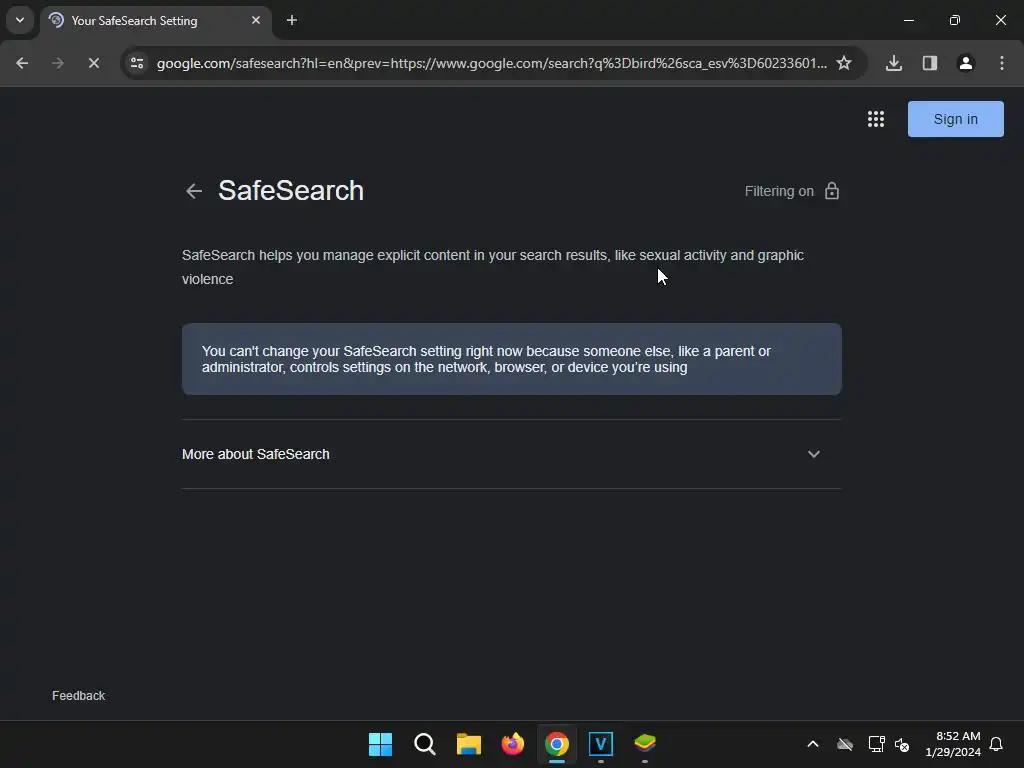The image size is (1024, 768).
Task: Click the SafeSearch page heading
Action: point(291,191)
